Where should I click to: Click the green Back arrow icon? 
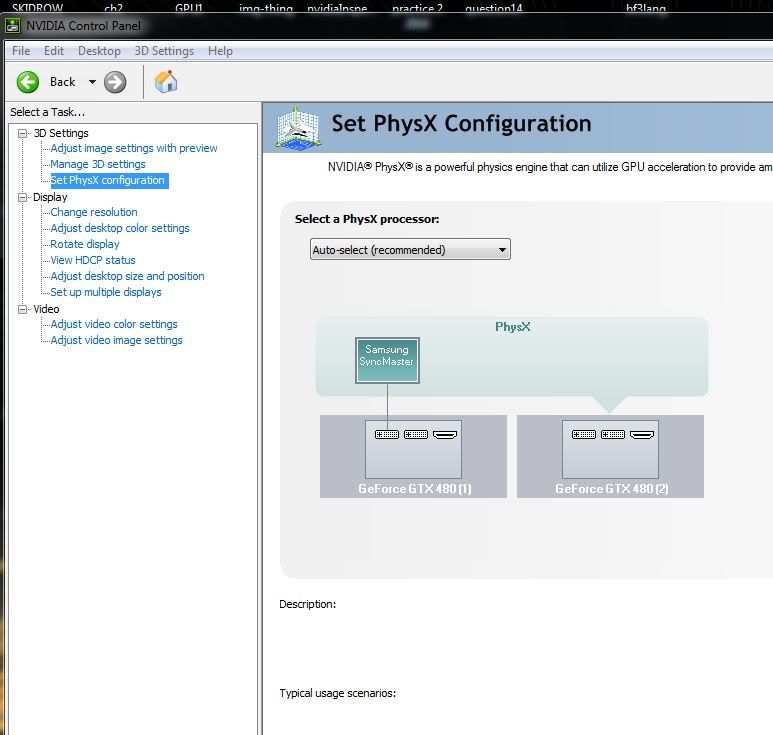pyautogui.click(x=28, y=82)
